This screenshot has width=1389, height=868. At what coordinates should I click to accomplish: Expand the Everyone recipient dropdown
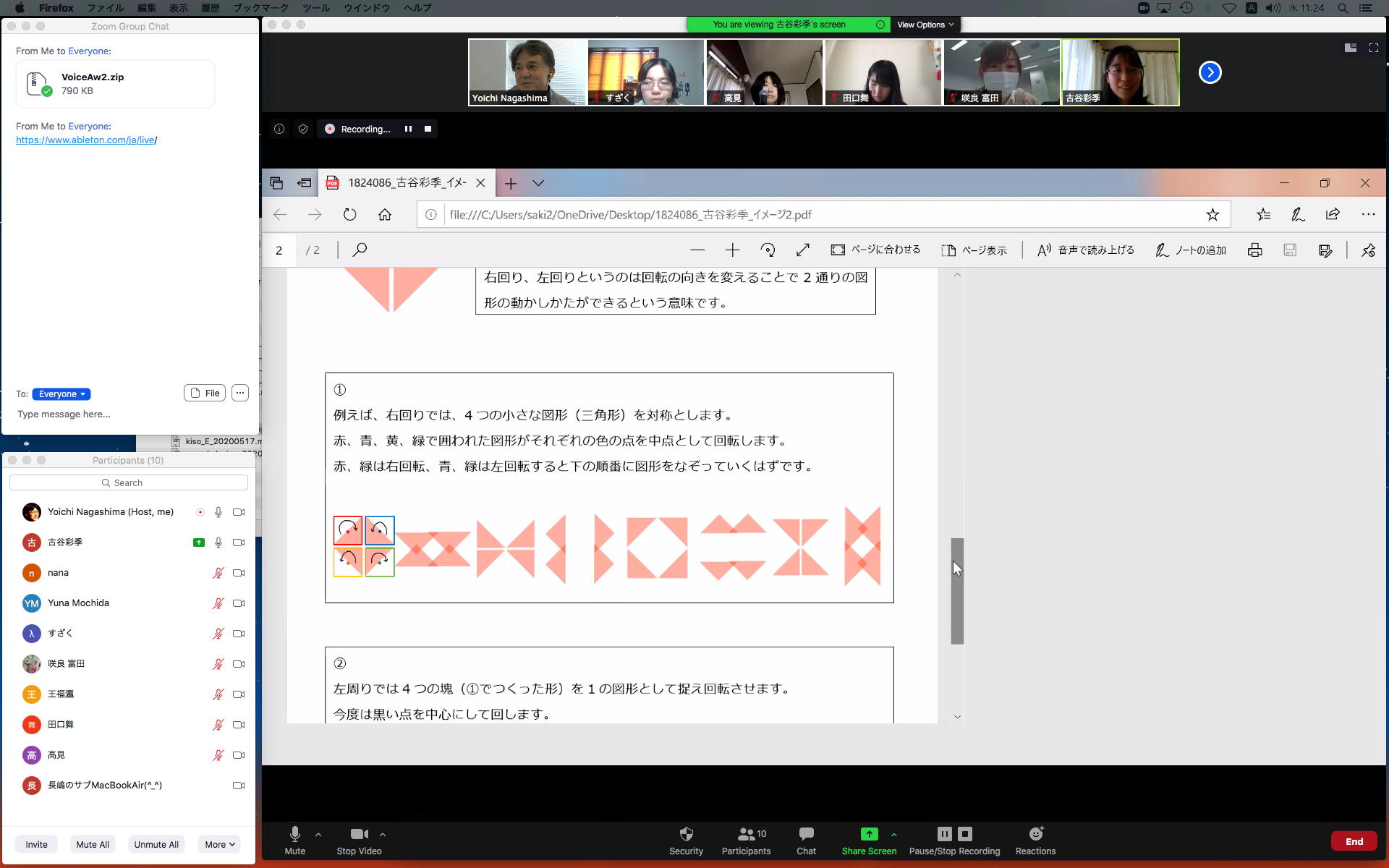pyautogui.click(x=61, y=394)
